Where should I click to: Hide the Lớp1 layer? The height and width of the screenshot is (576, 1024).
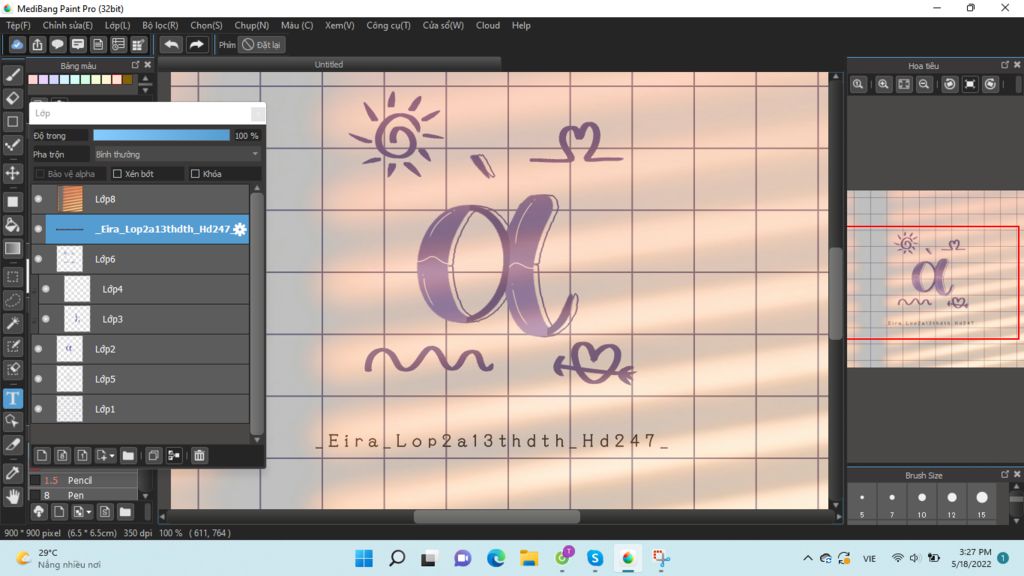click(39, 409)
